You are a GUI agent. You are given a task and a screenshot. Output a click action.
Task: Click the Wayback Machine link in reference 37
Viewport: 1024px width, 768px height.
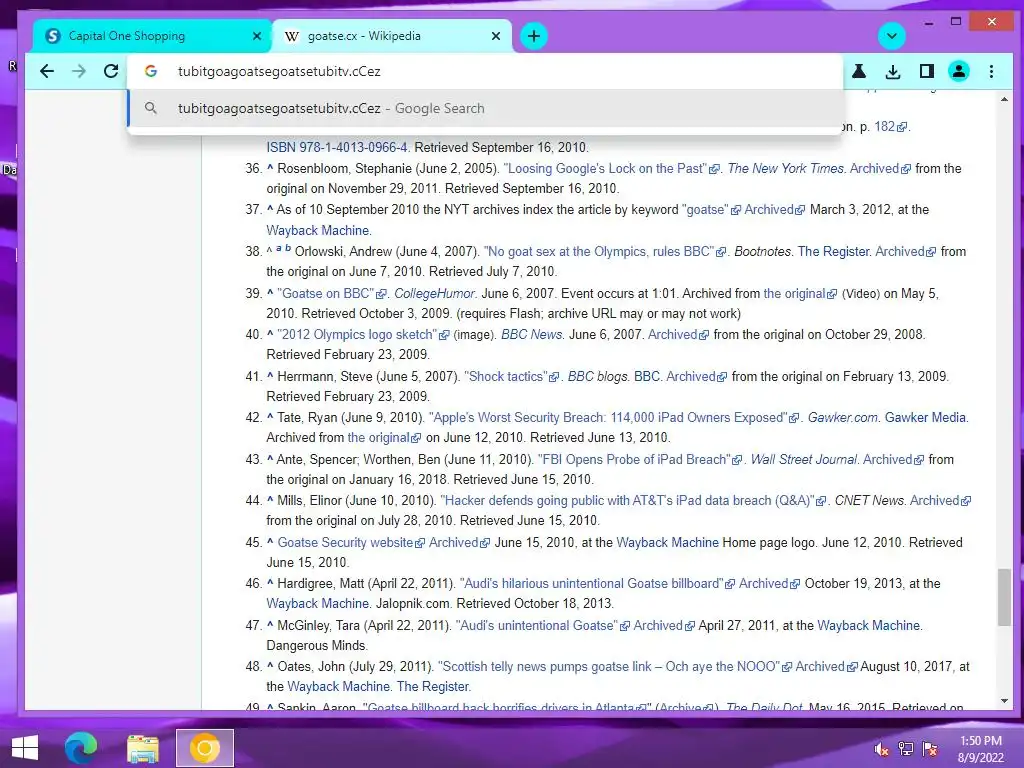(x=318, y=231)
